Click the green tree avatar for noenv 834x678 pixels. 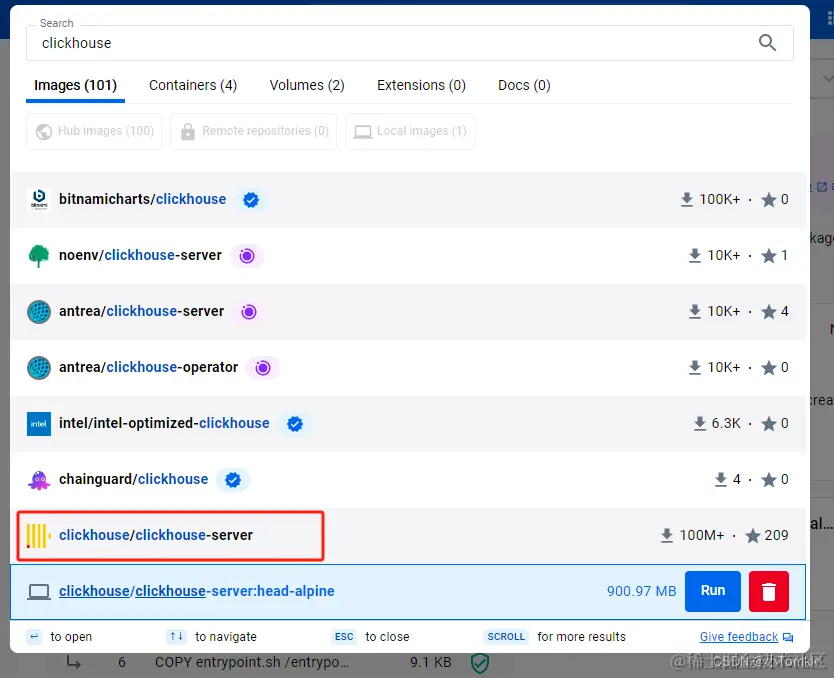click(39, 256)
